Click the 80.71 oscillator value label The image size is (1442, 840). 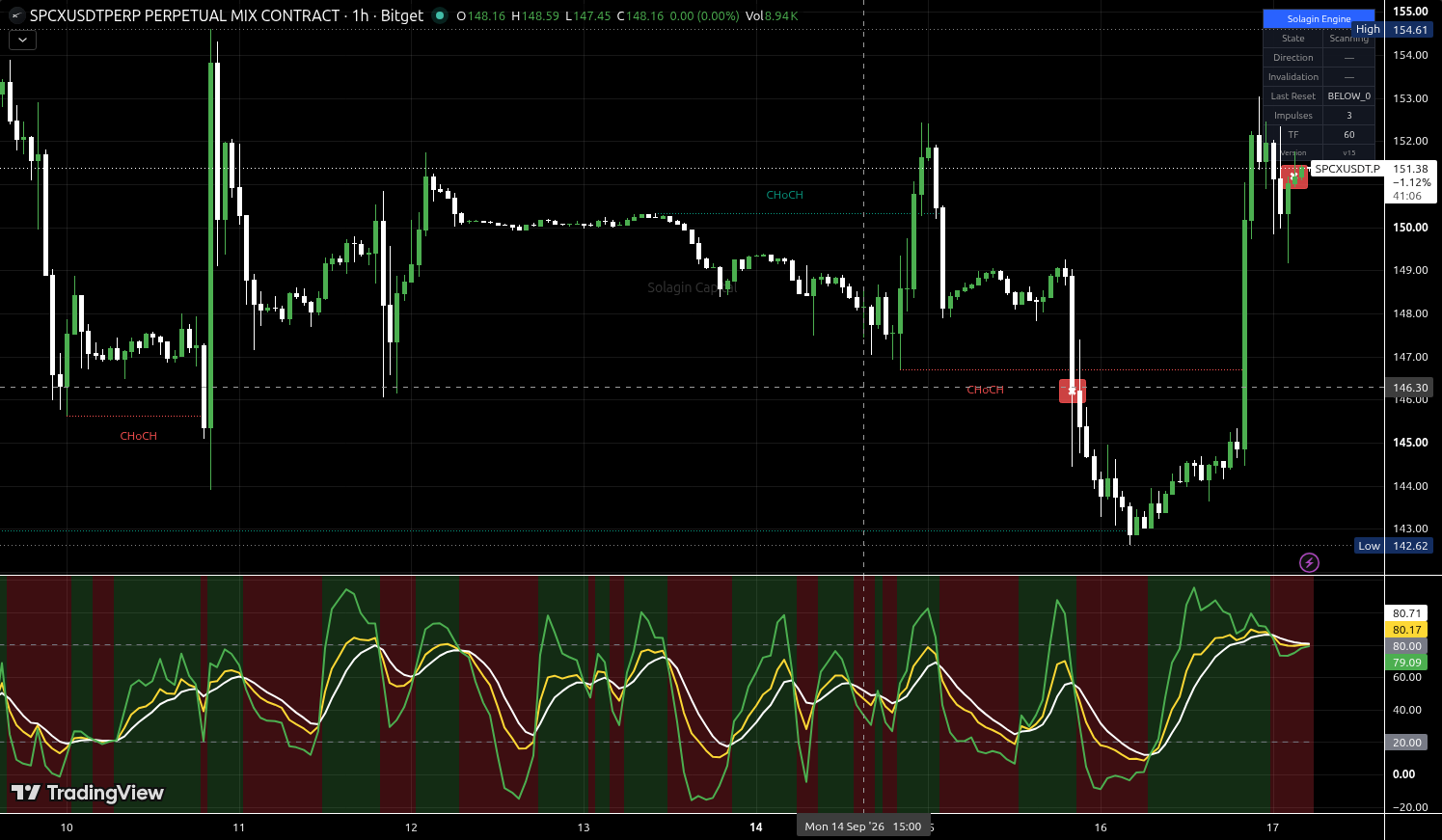coord(1407,613)
